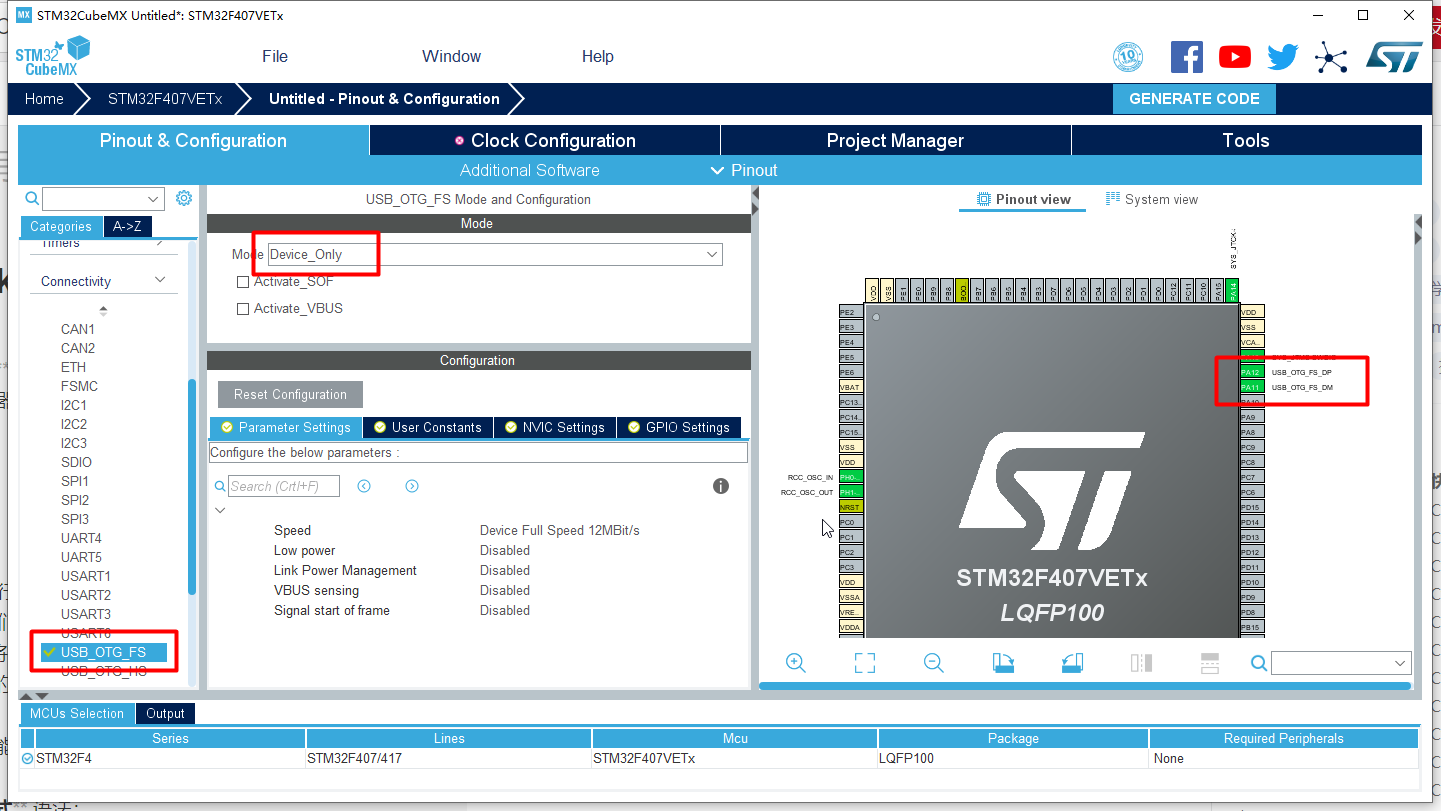The height and width of the screenshot is (811, 1441).
Task: Click best fit icon above chip diagram
Action: click(864, 662)
